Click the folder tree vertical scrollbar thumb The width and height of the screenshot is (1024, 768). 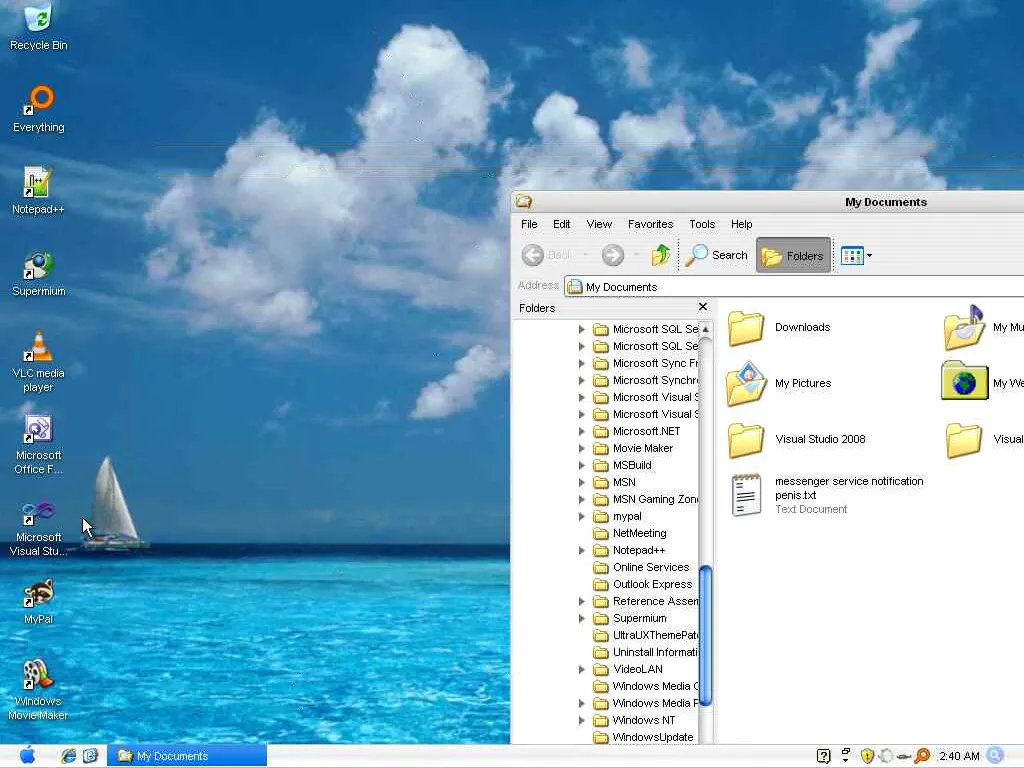705,635
